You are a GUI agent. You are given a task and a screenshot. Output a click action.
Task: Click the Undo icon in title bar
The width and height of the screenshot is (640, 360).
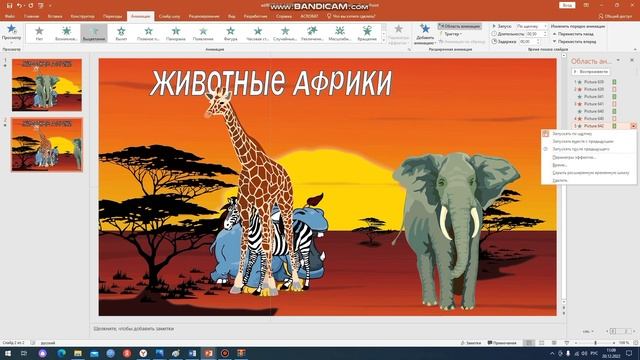(x=19, y=6)
